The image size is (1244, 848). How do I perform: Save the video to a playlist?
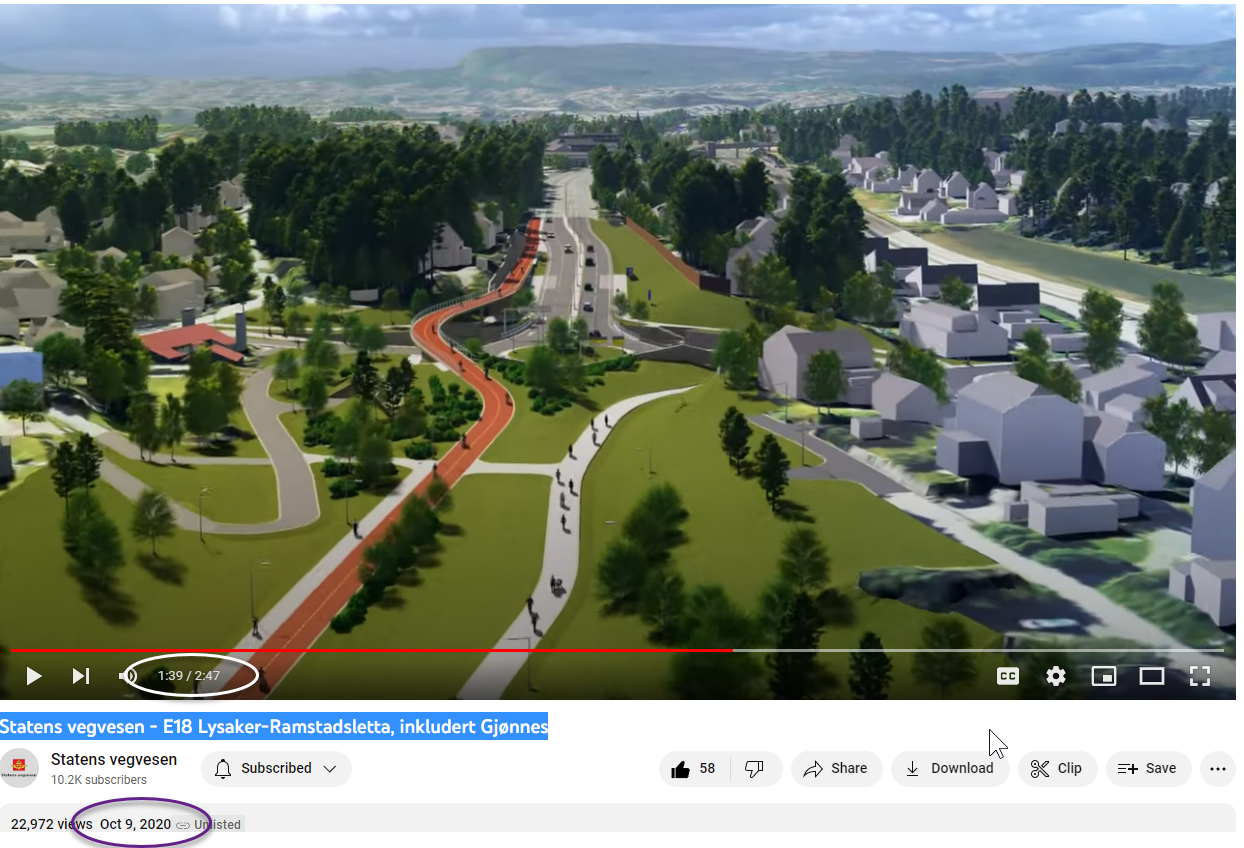1148,768
